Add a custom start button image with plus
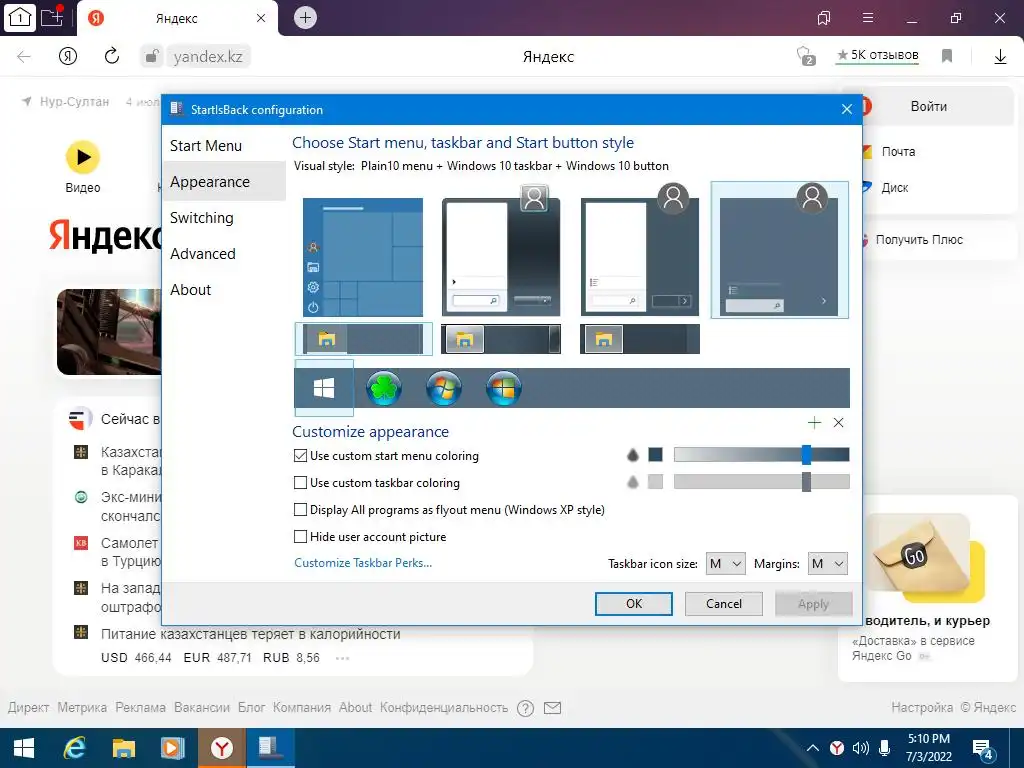The image size is (1024, 768). [814, 423]
